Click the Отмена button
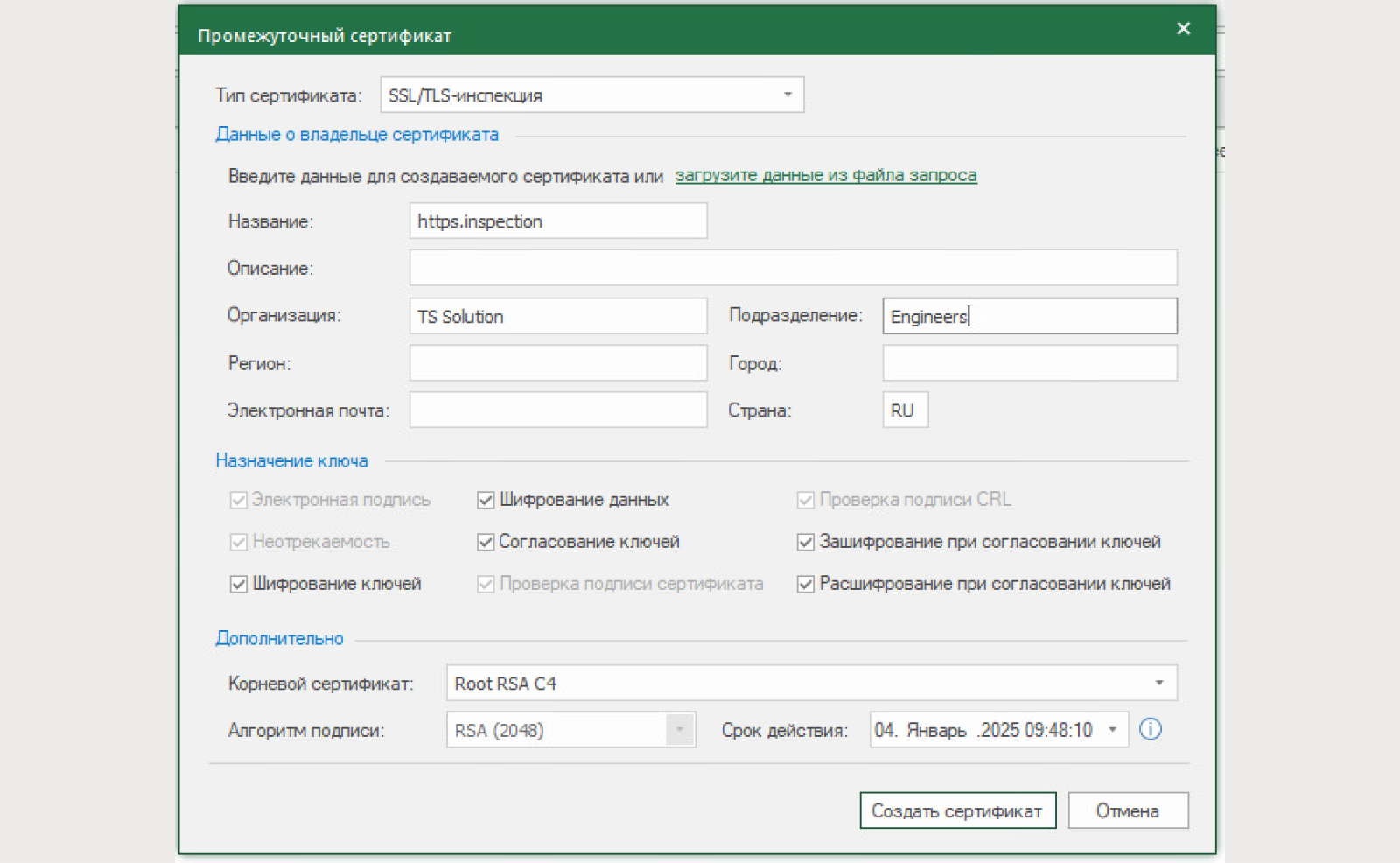Screen dimensions: 1400x863 coord(1128,810)
